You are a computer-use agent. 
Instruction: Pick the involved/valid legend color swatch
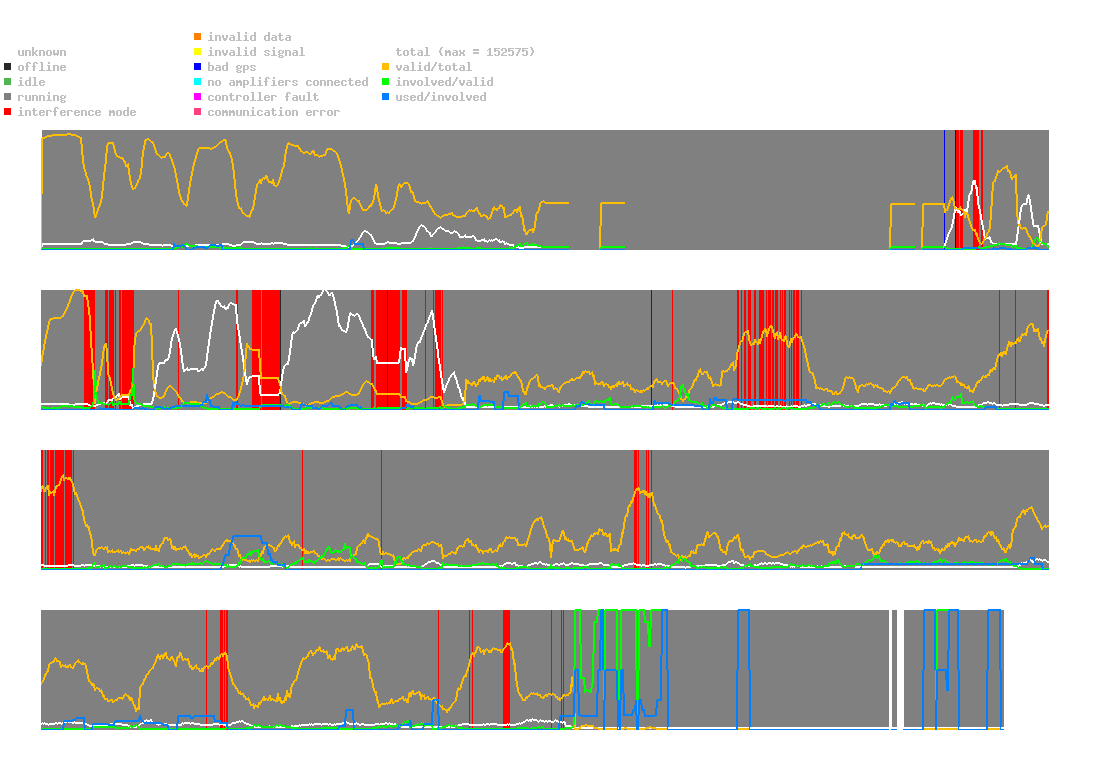coord(385,82)
